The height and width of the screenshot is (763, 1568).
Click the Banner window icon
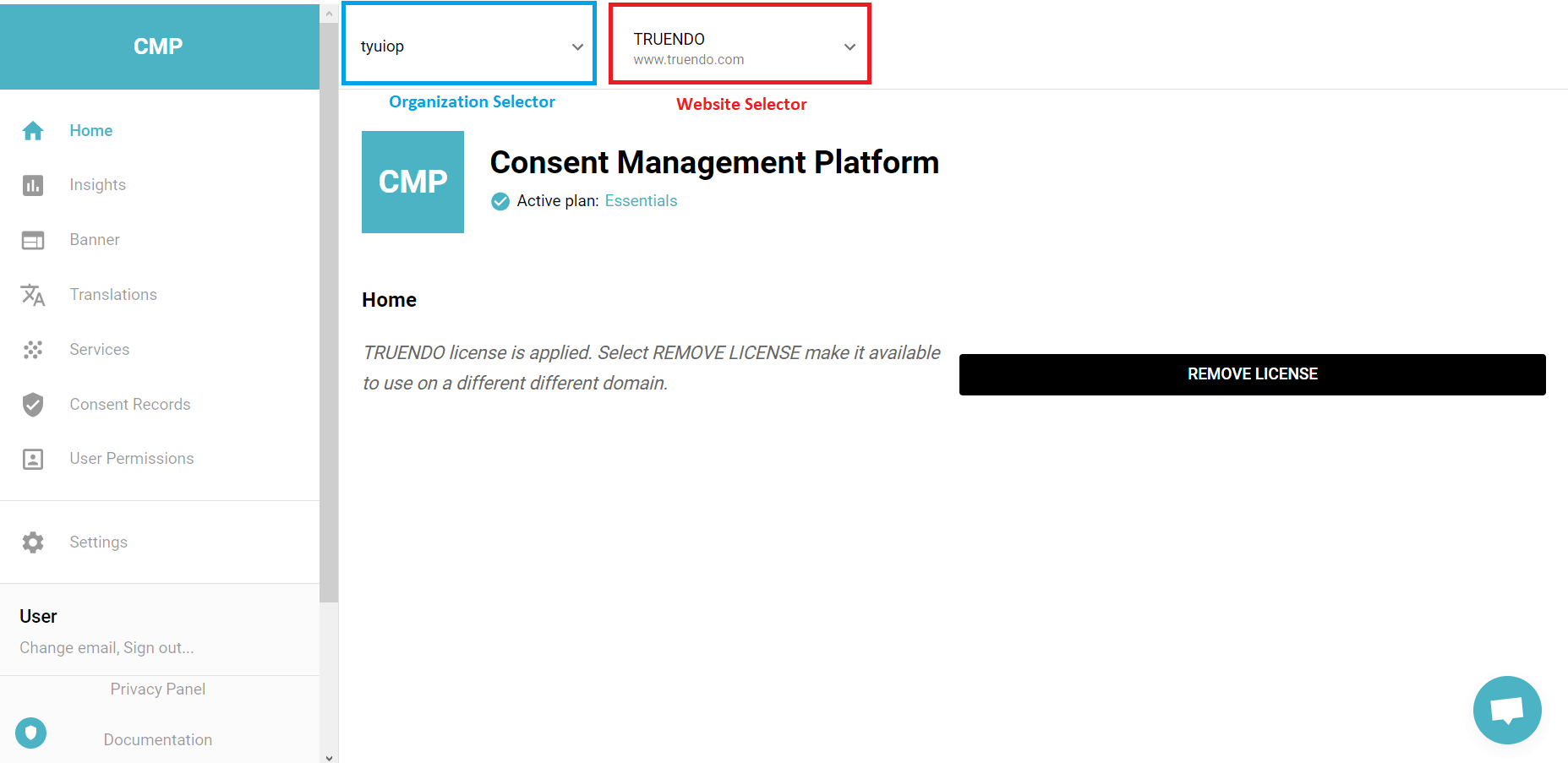pos(33,240)
